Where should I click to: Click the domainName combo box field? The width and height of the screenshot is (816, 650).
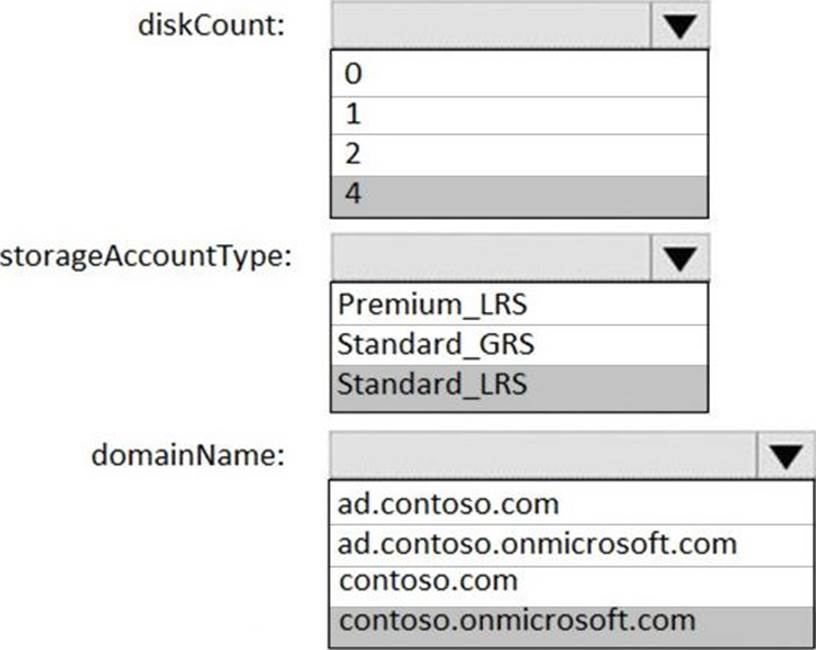[x=543, y=457]
